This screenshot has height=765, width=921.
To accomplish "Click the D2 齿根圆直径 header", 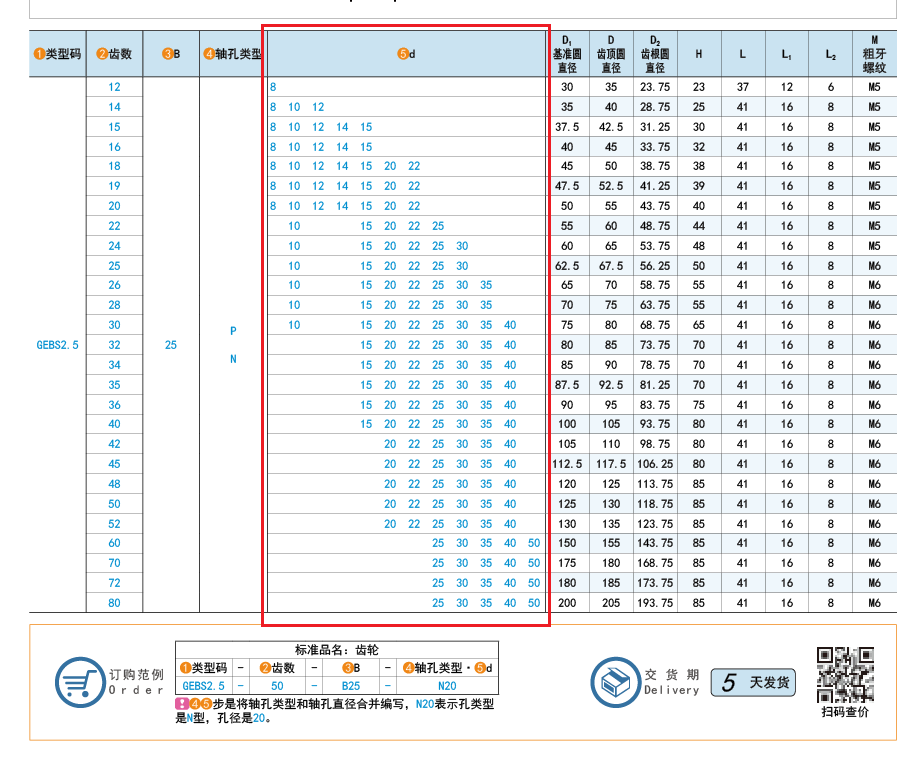I will point(656,54).
